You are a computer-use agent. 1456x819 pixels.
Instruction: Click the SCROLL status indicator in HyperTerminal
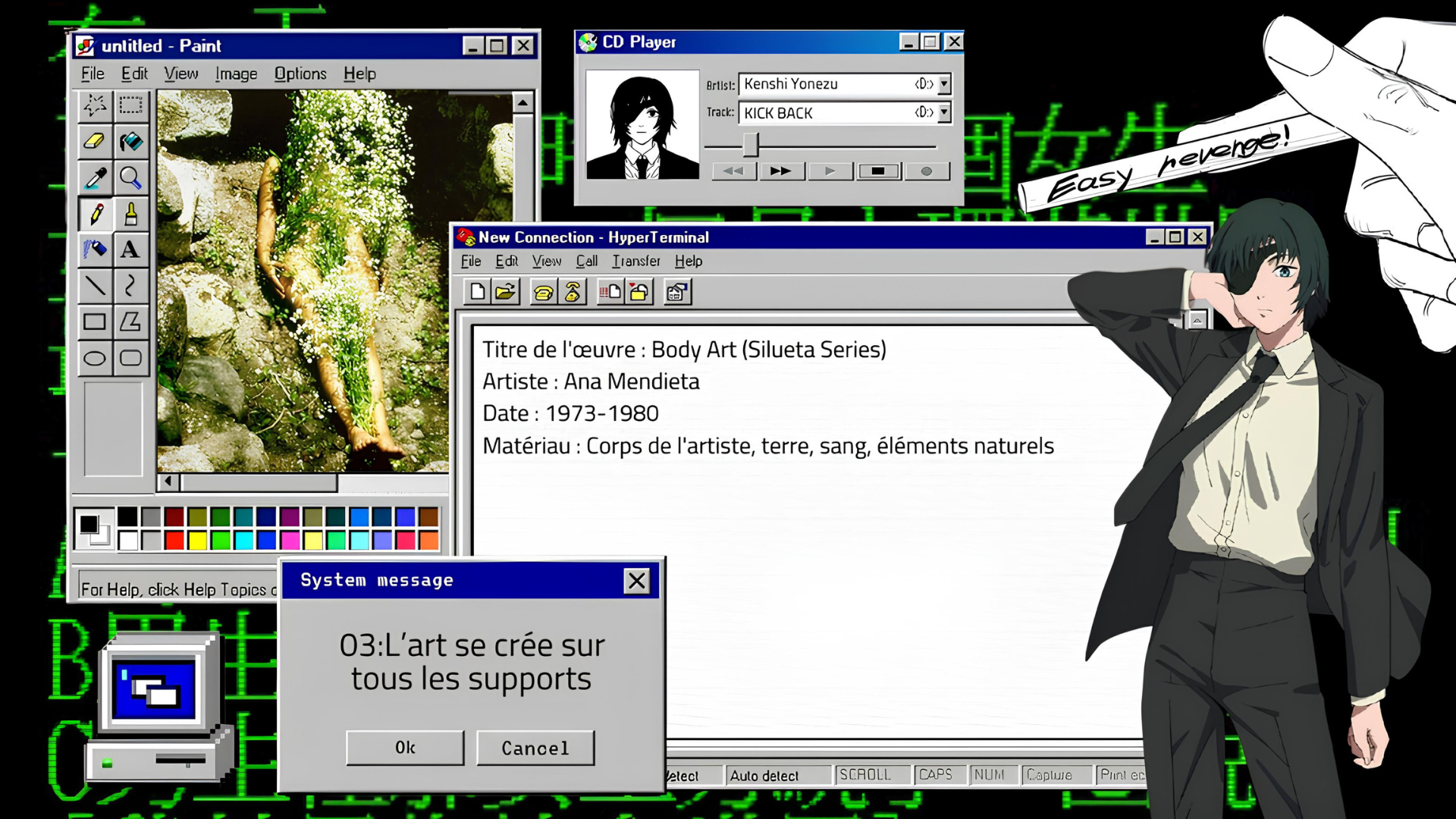pyautogui.click(x=872, y=775)
